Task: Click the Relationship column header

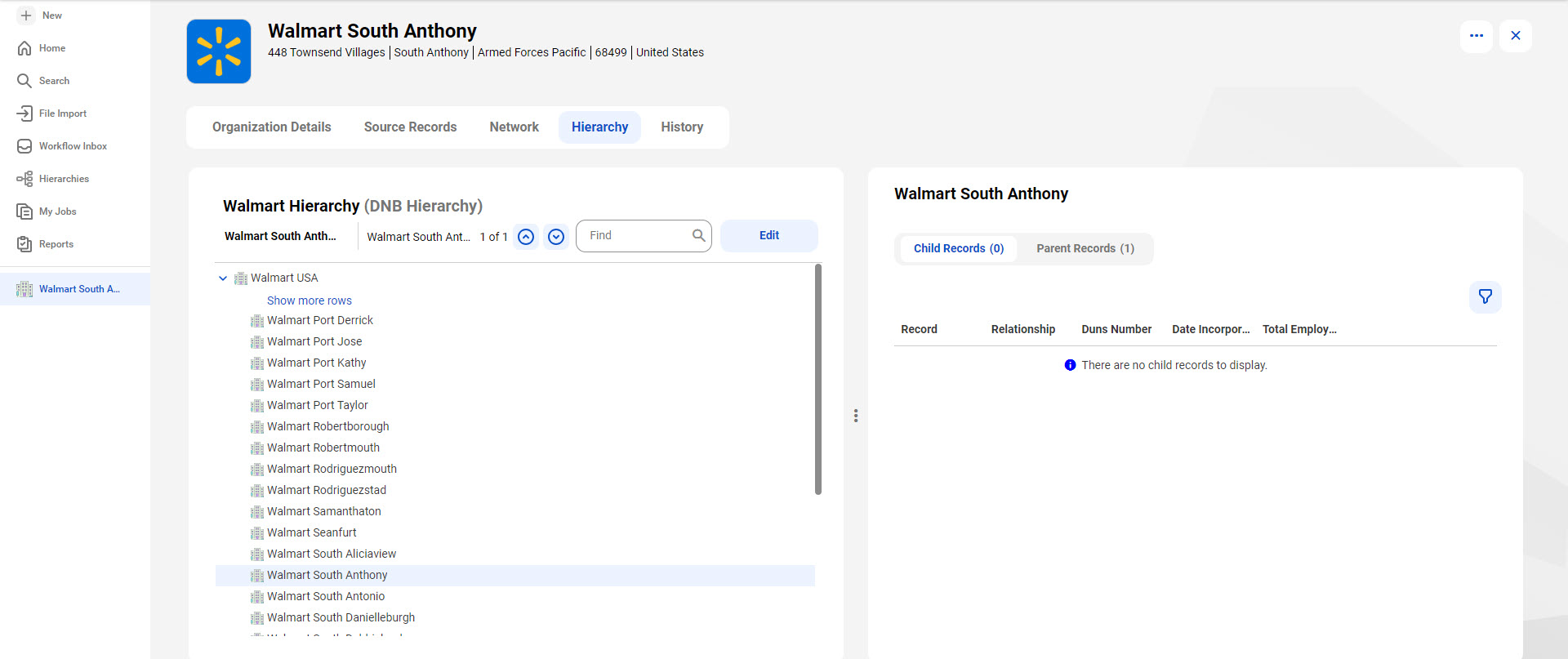Action: click(1023, 330)
